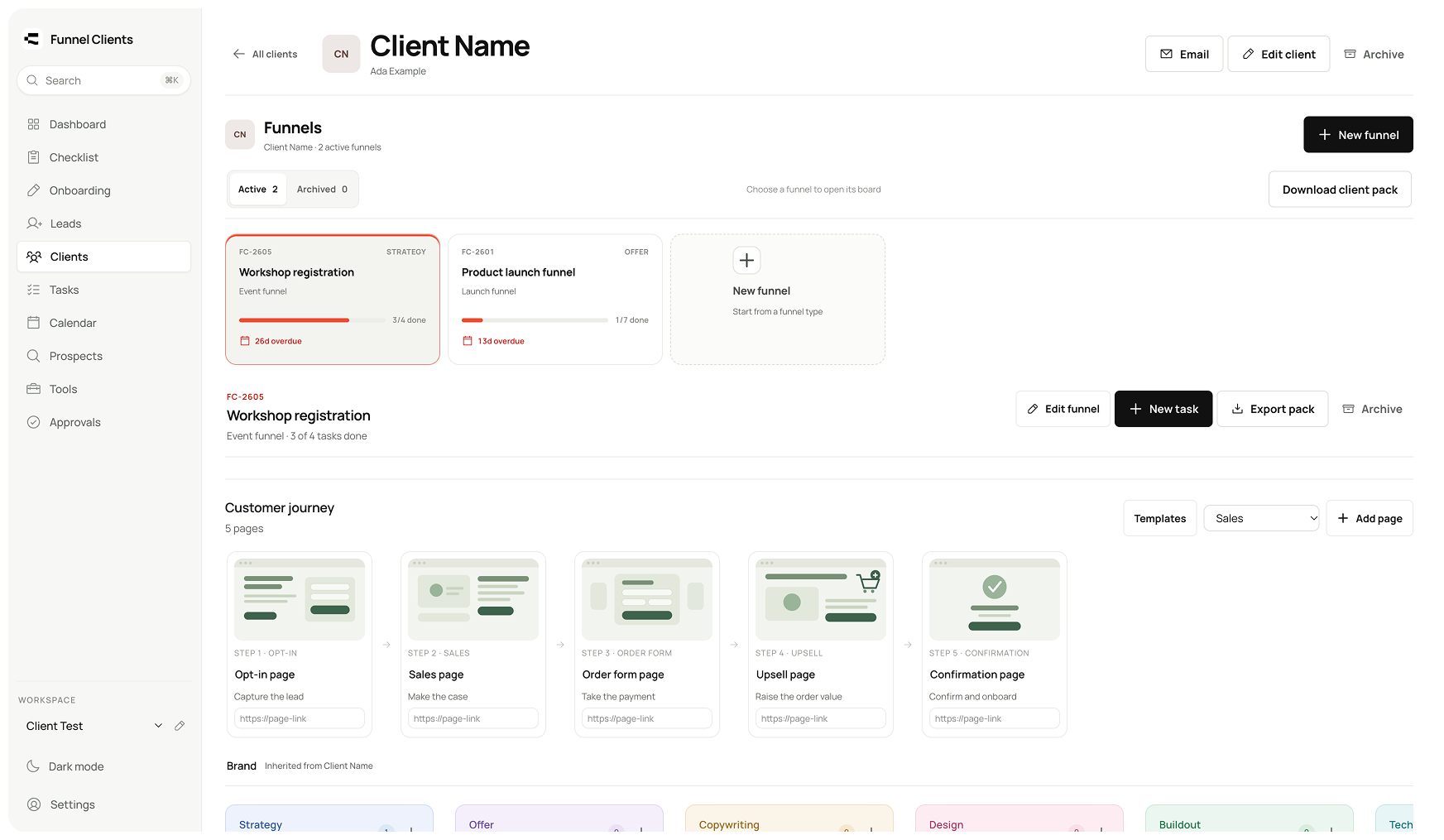Click Edit funnel button

pyautogui.click(x=1063, y=409)
